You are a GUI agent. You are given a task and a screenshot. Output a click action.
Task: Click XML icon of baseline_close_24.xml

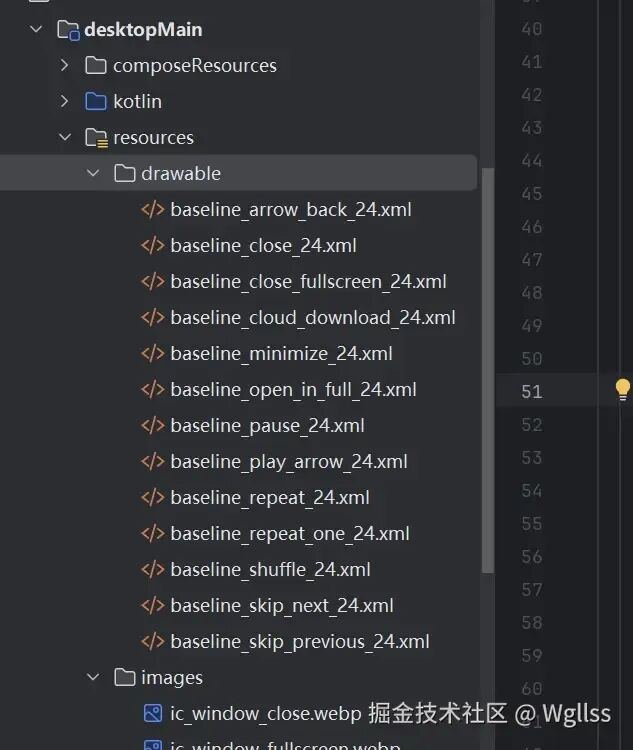coord(153,245)
